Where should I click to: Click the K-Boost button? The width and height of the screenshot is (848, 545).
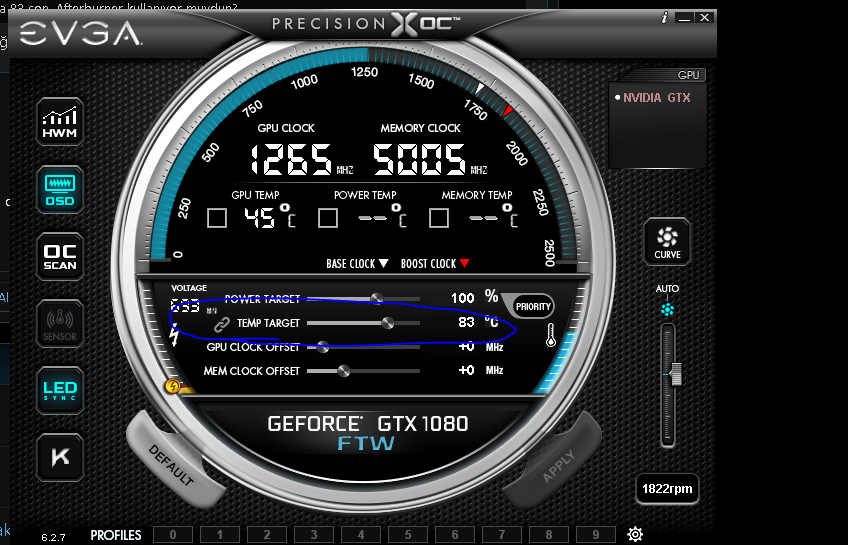click(59, 457)
